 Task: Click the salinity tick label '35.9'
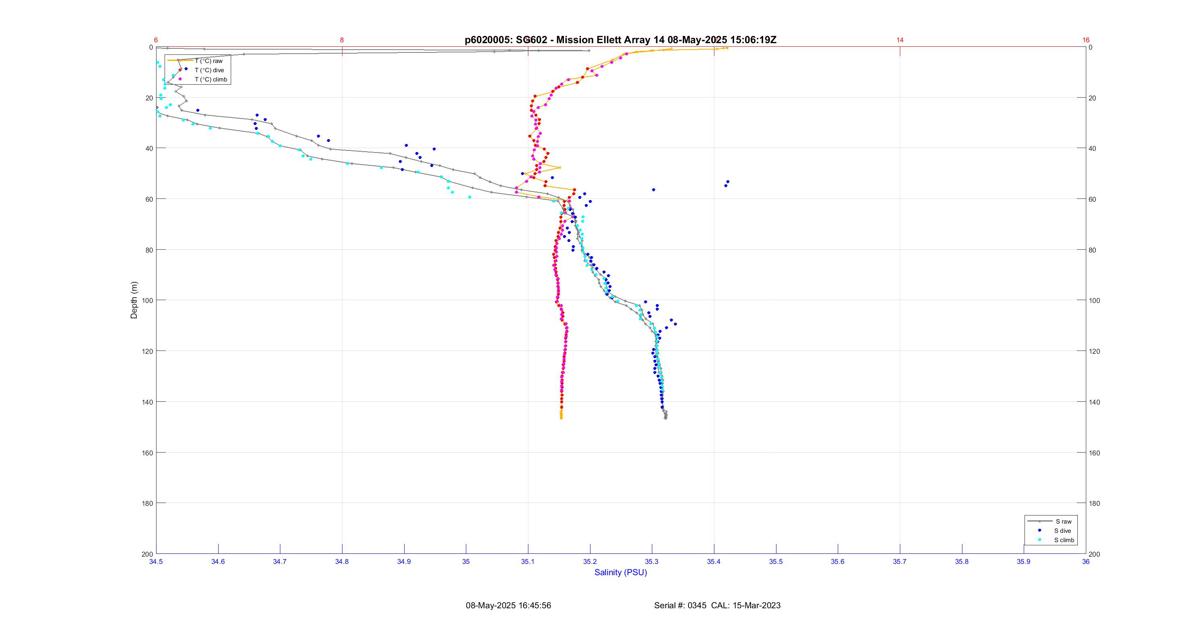[x=1024, y=562]
